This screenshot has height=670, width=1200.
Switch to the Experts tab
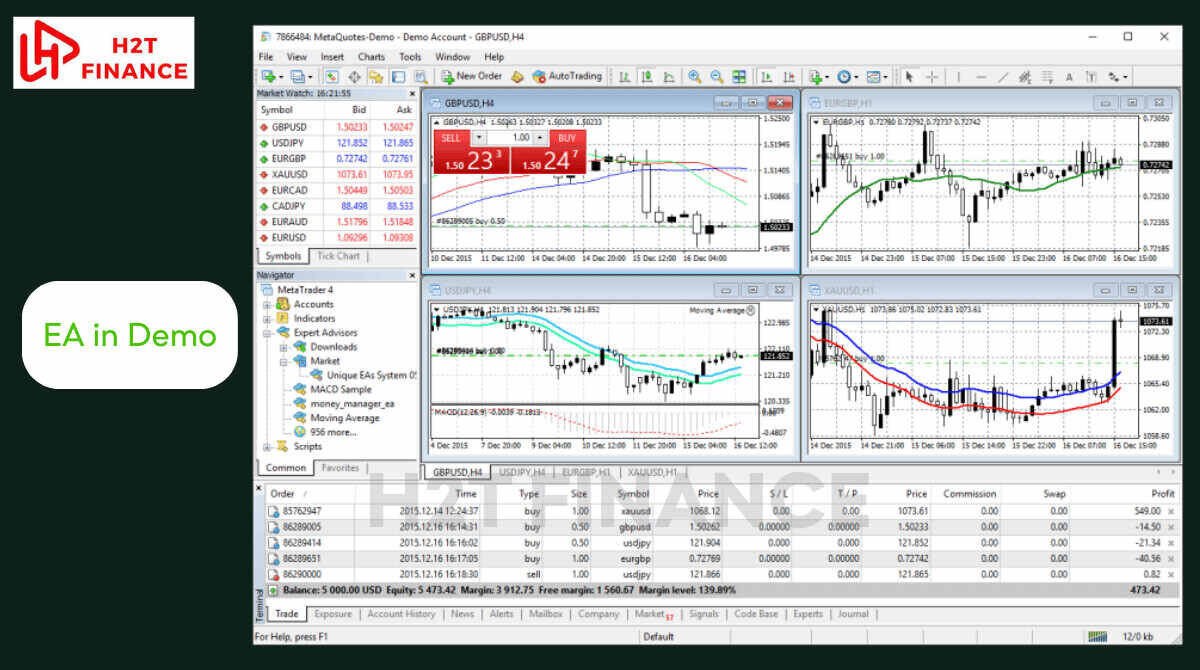click(808, 614)
